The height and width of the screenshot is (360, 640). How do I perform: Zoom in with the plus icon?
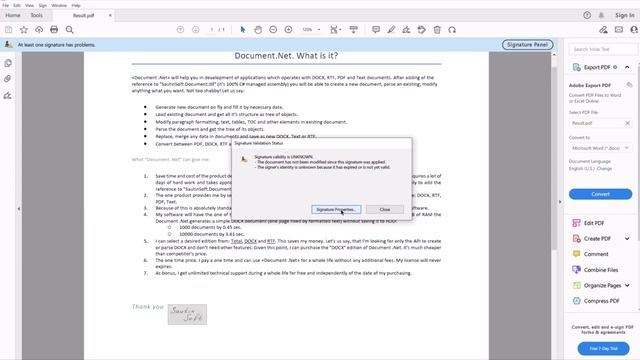tap(288, 30)
